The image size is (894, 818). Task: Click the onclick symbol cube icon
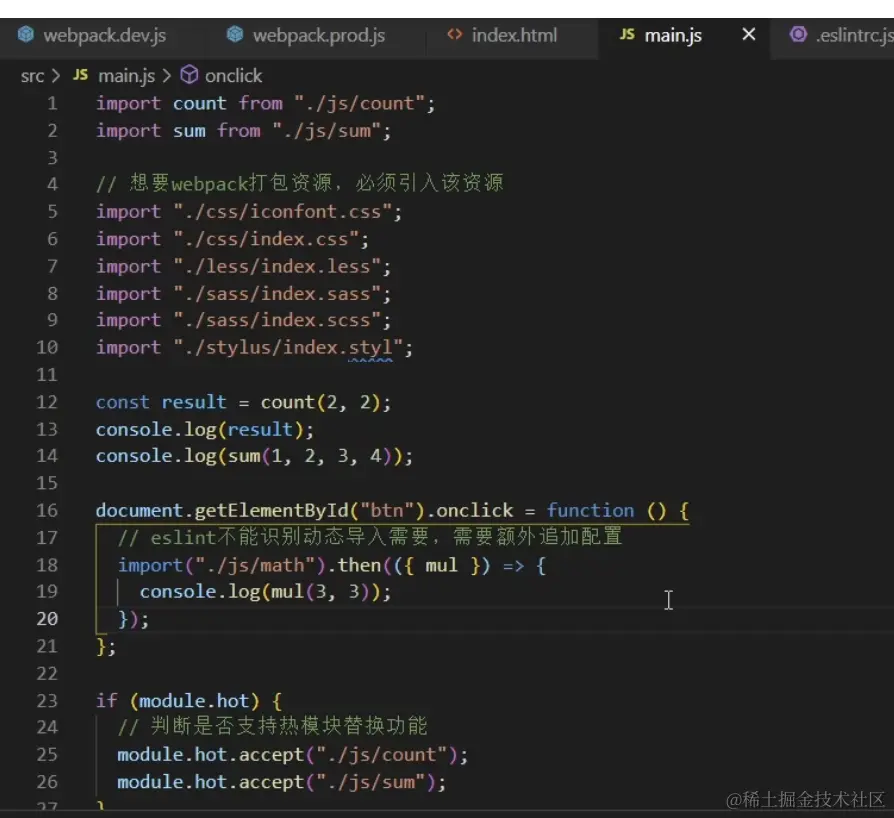point(189,75)
